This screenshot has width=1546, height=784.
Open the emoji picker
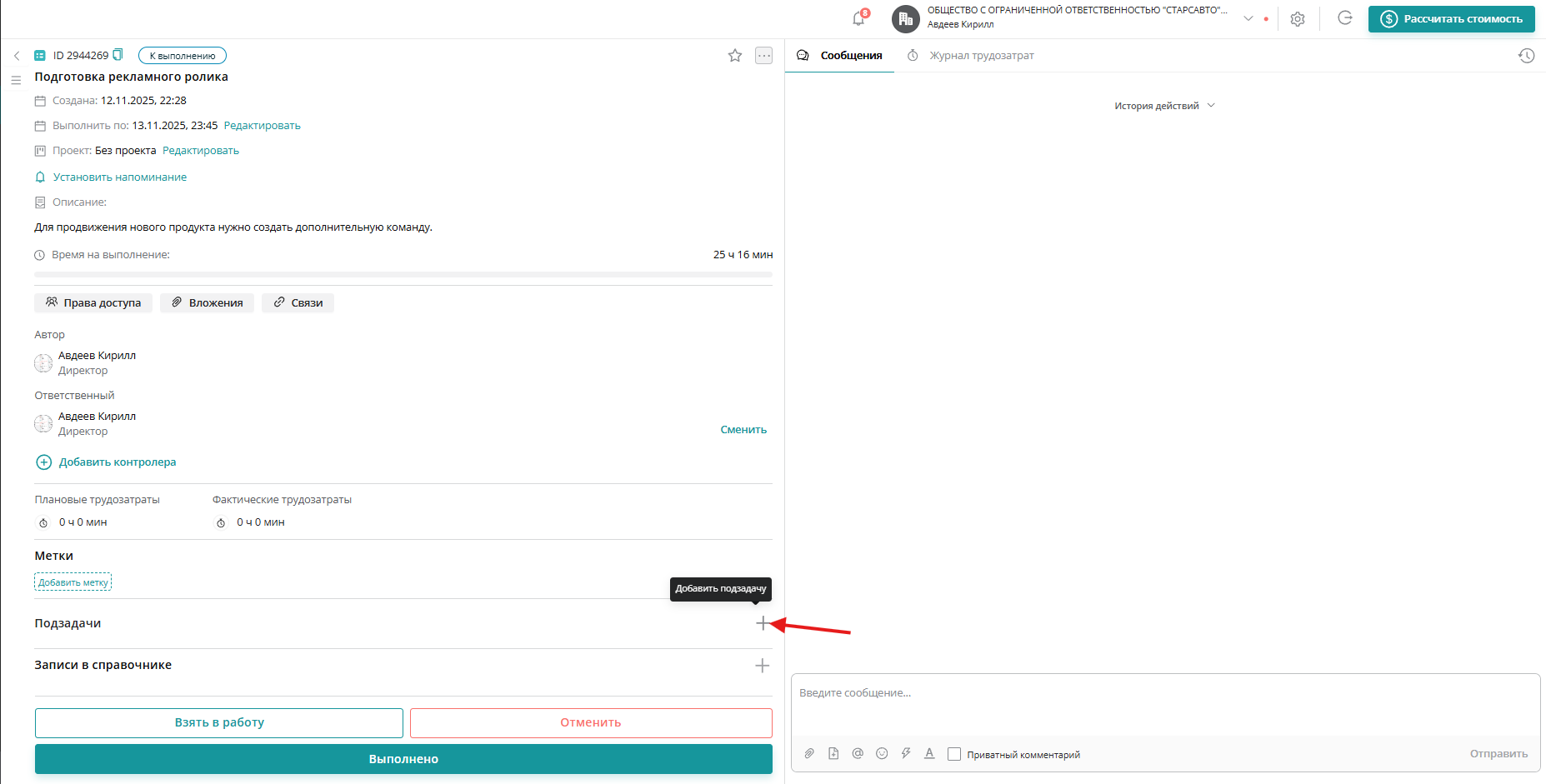click(x=882, y=754)
